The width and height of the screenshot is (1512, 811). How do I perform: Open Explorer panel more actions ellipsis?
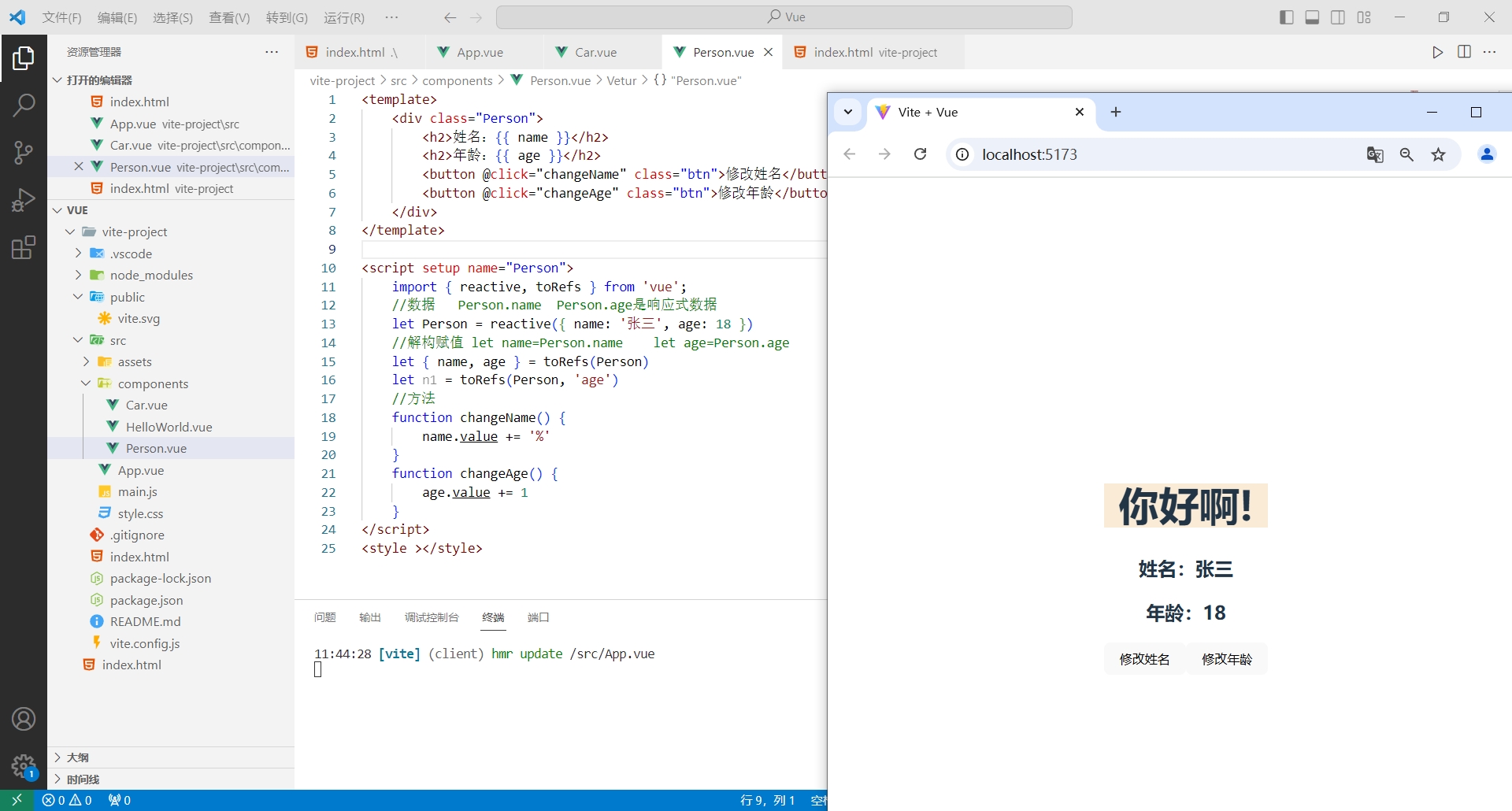tap(272, 52)
